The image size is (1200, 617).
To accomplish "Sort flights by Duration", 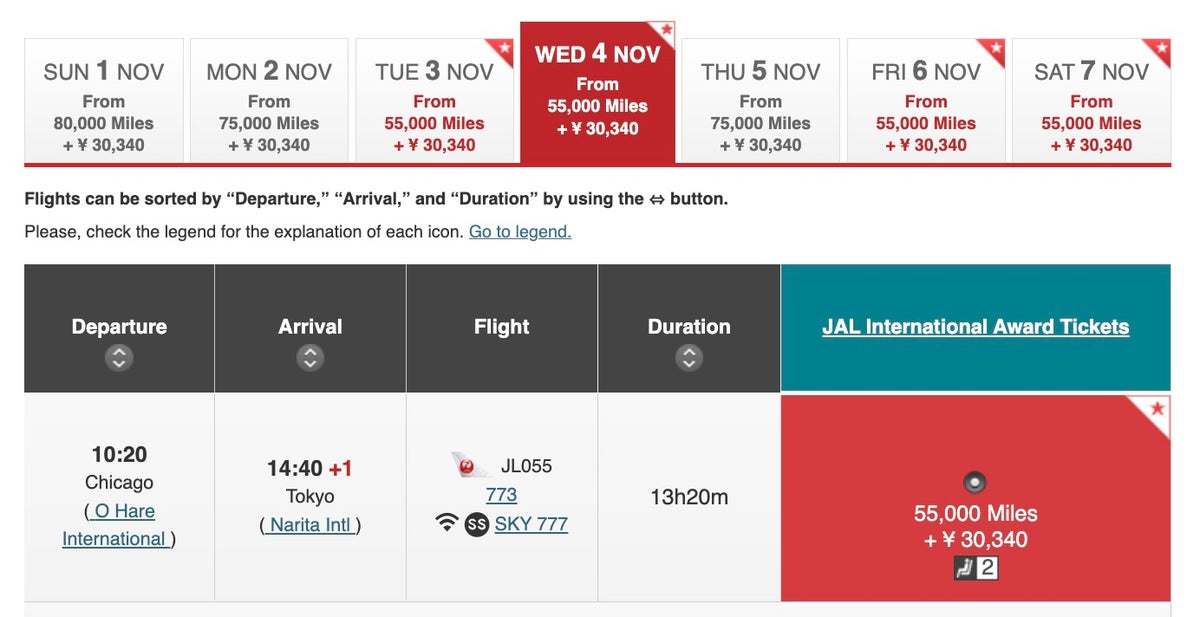I will pyautogui.click(x=688, y=357).
